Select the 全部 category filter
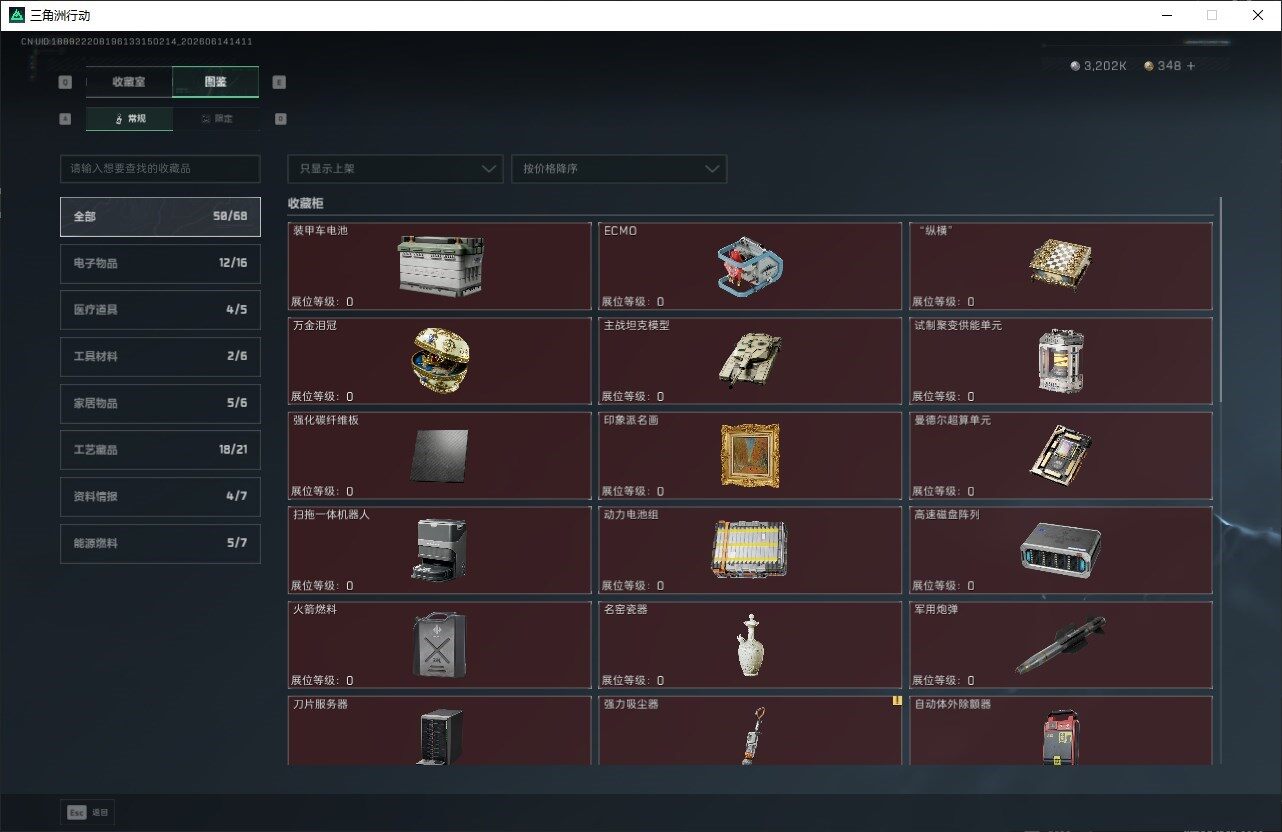 (160, 216)
